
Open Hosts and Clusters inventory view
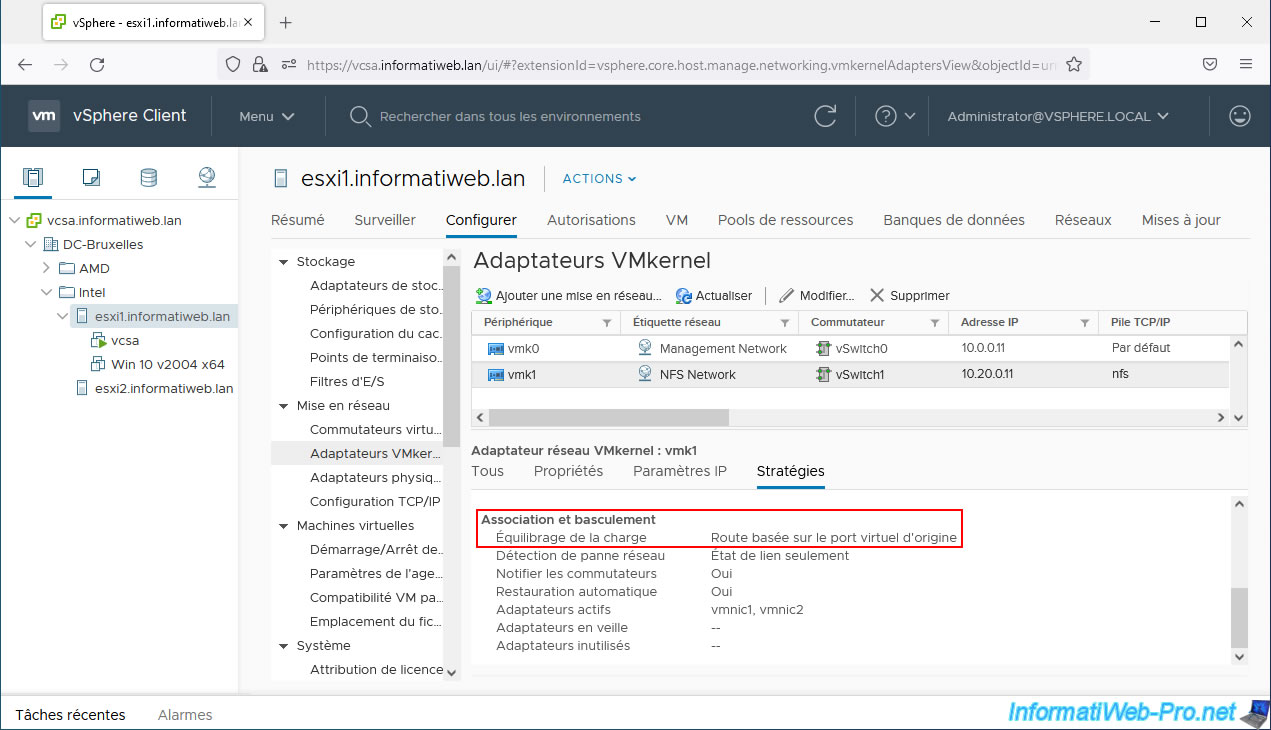click(33, 178)
